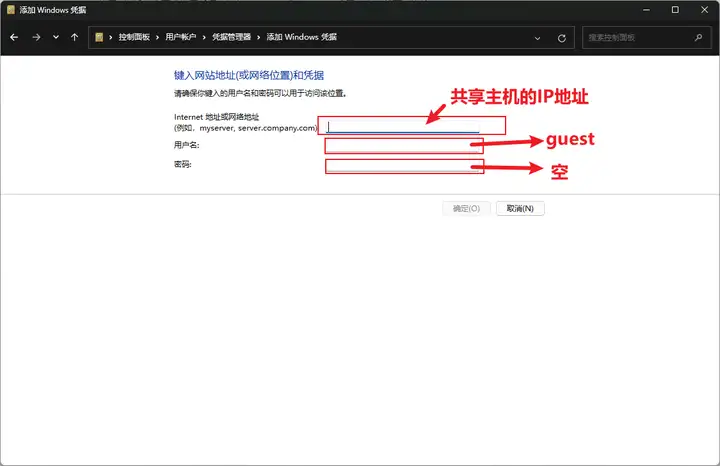720x466 pixels.
Task: Click the Forward navigation arrow
Action: click(36, 37)
